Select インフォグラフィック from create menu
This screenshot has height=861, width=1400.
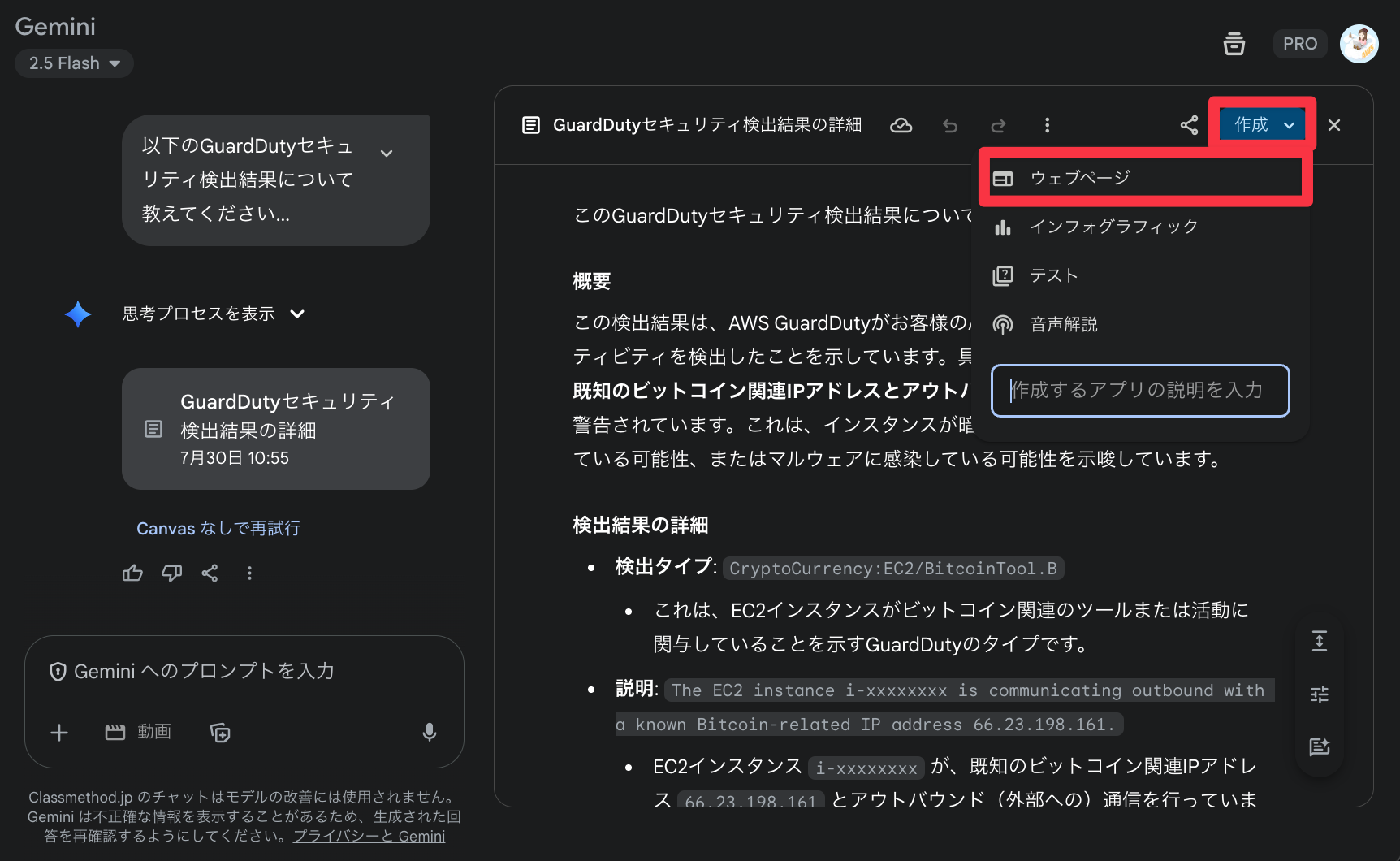[1140, 227]
